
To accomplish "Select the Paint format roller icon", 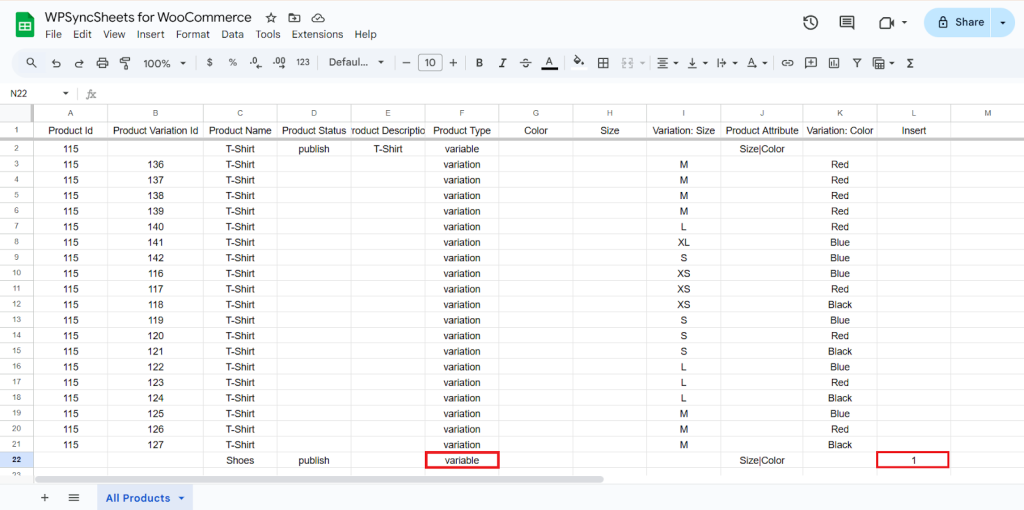I will (125, 63).
